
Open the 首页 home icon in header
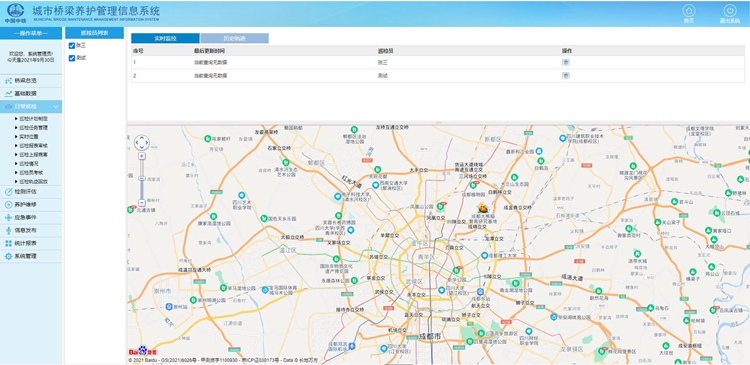(x=689, y=11)
